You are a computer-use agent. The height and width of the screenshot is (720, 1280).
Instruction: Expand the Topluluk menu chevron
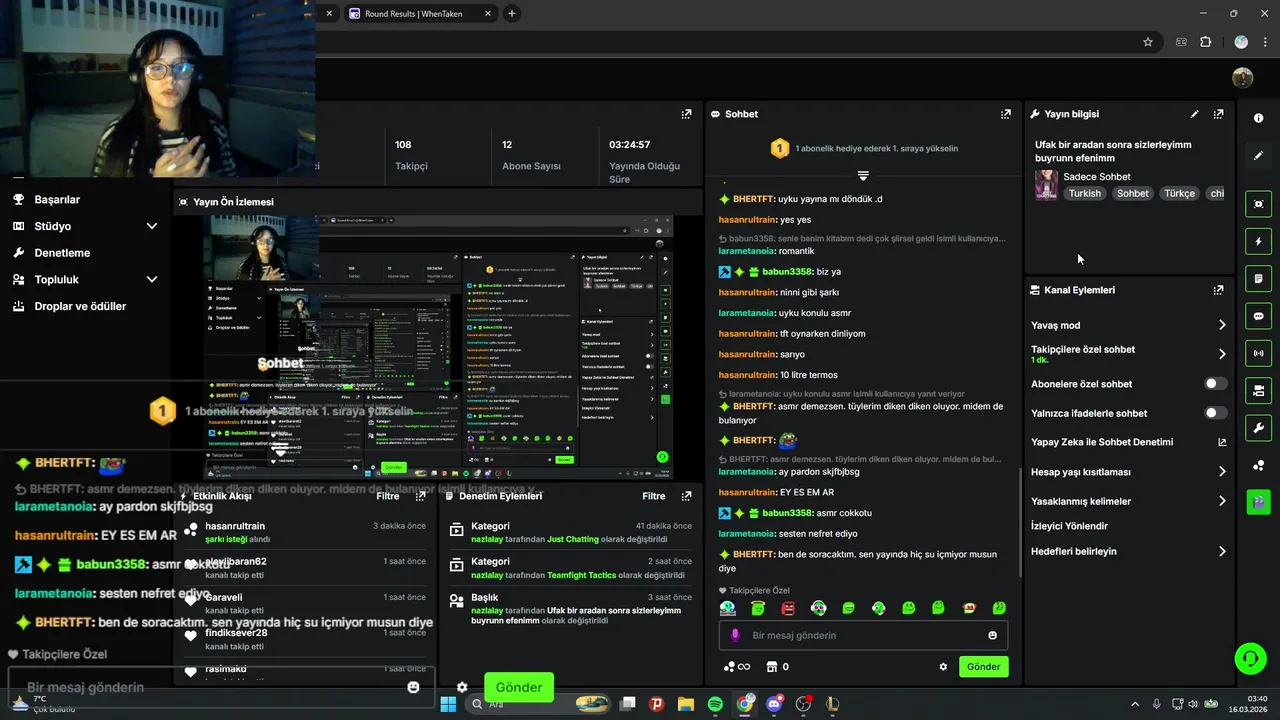point(152,280)
